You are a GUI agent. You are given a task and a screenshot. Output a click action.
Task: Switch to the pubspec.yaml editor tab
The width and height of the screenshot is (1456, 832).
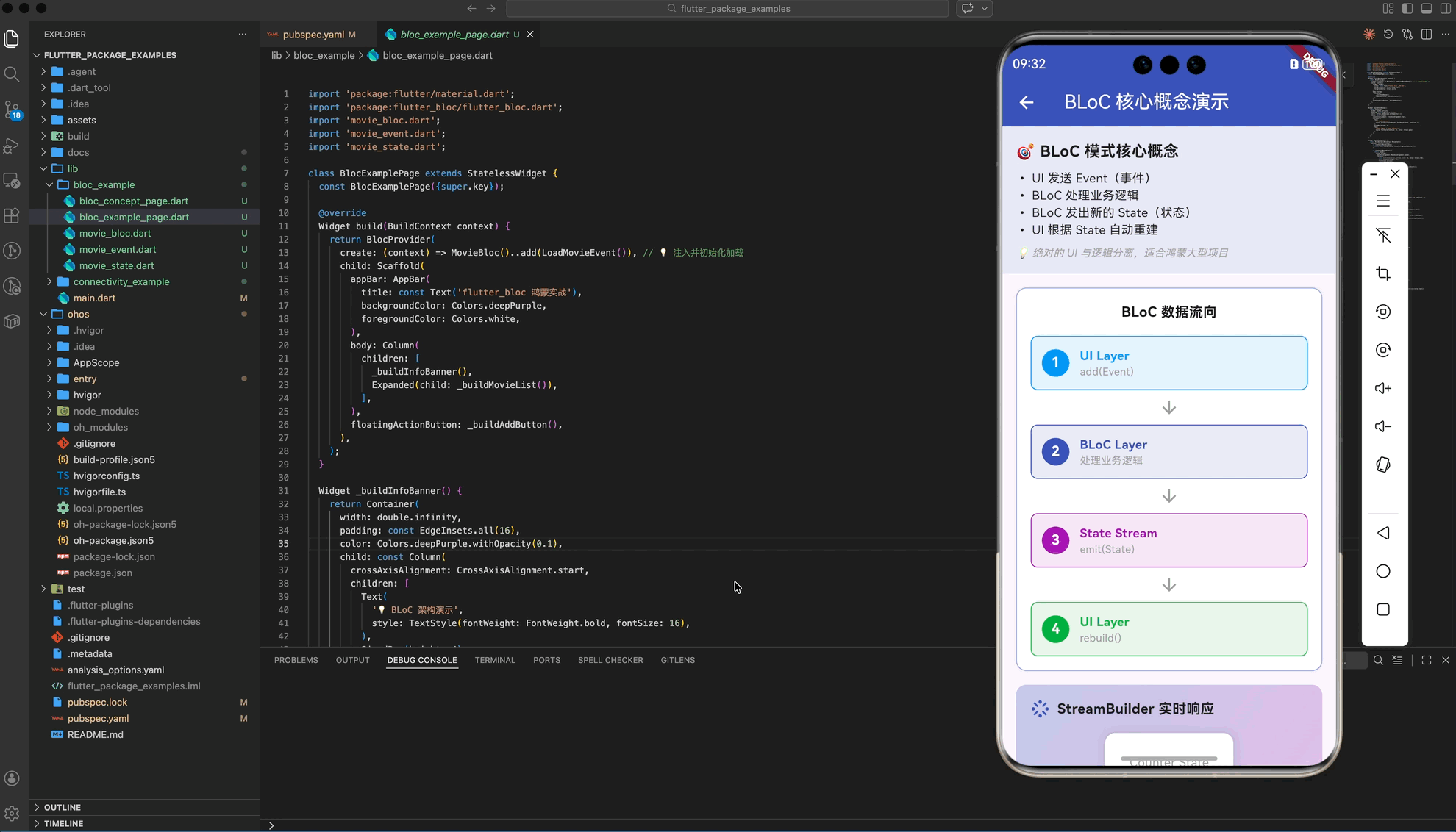tap(313, 35)
